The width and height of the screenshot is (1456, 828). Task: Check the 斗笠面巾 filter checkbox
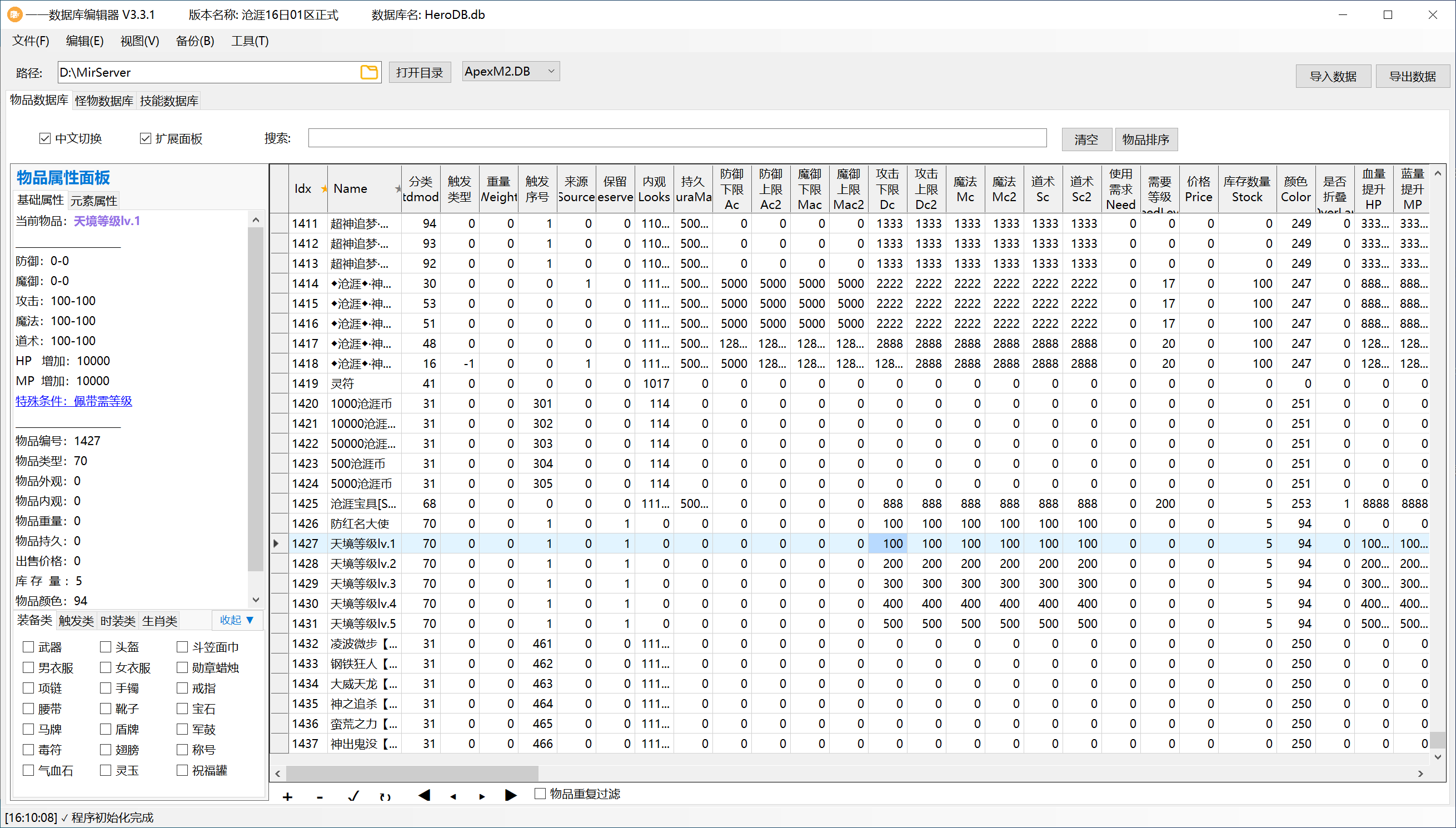[182, 647]
